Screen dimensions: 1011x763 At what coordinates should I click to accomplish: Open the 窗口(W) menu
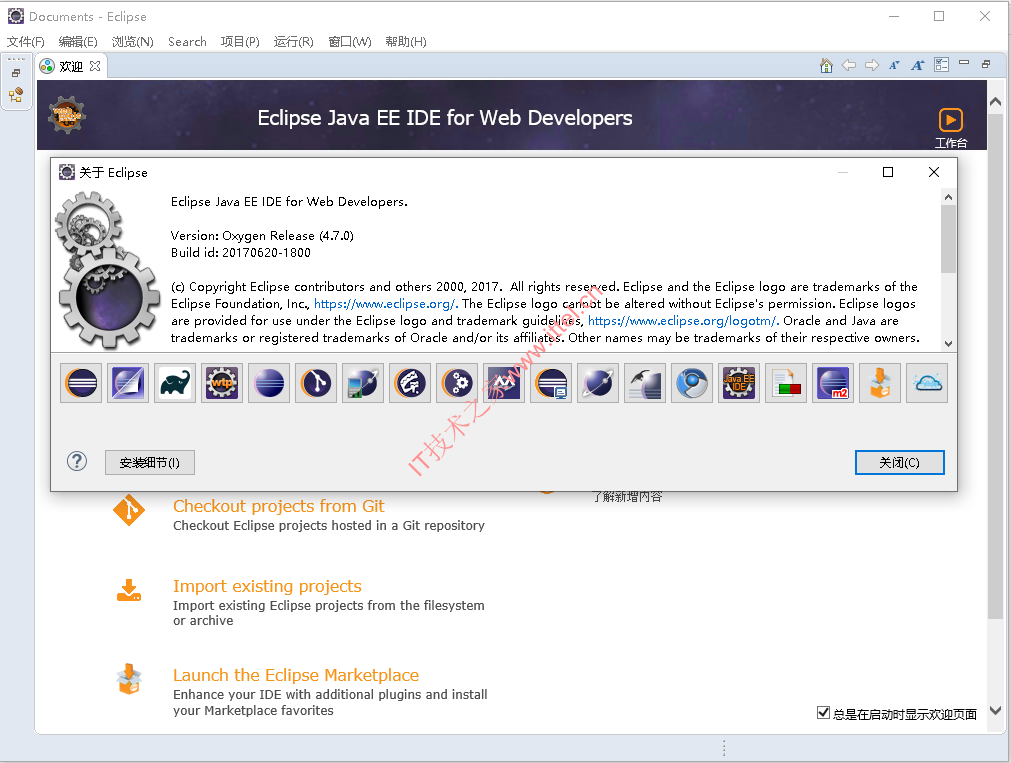tap(349, 42)
